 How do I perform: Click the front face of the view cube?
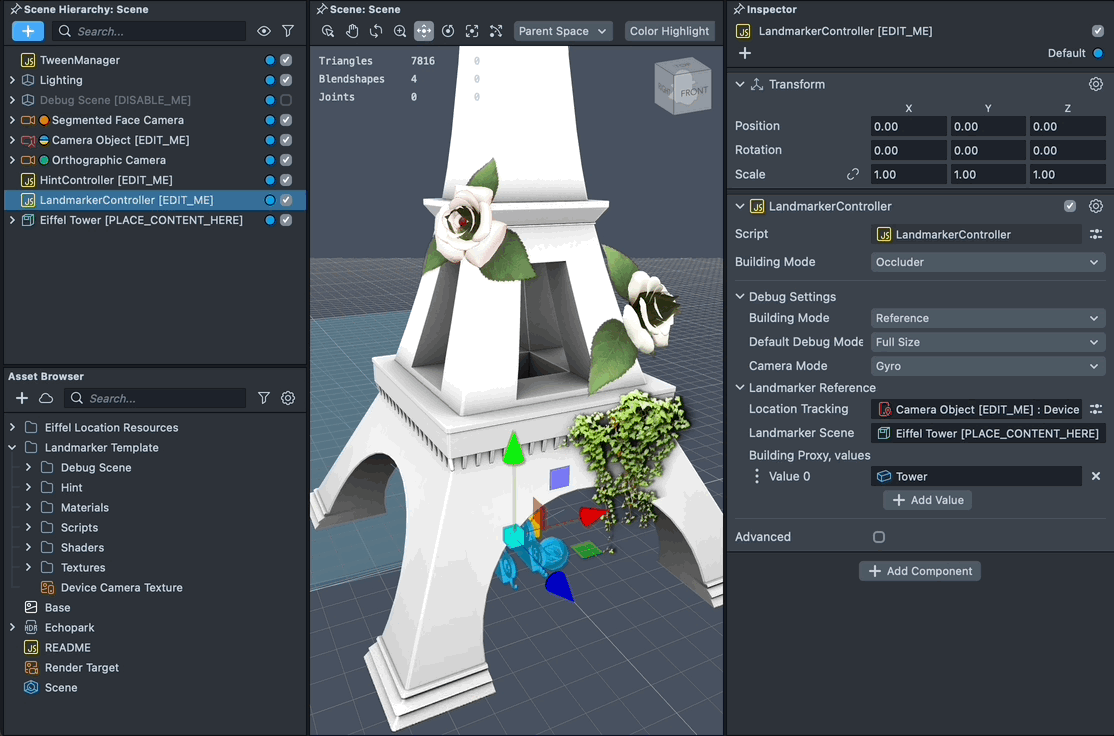(x=692, y=91)
